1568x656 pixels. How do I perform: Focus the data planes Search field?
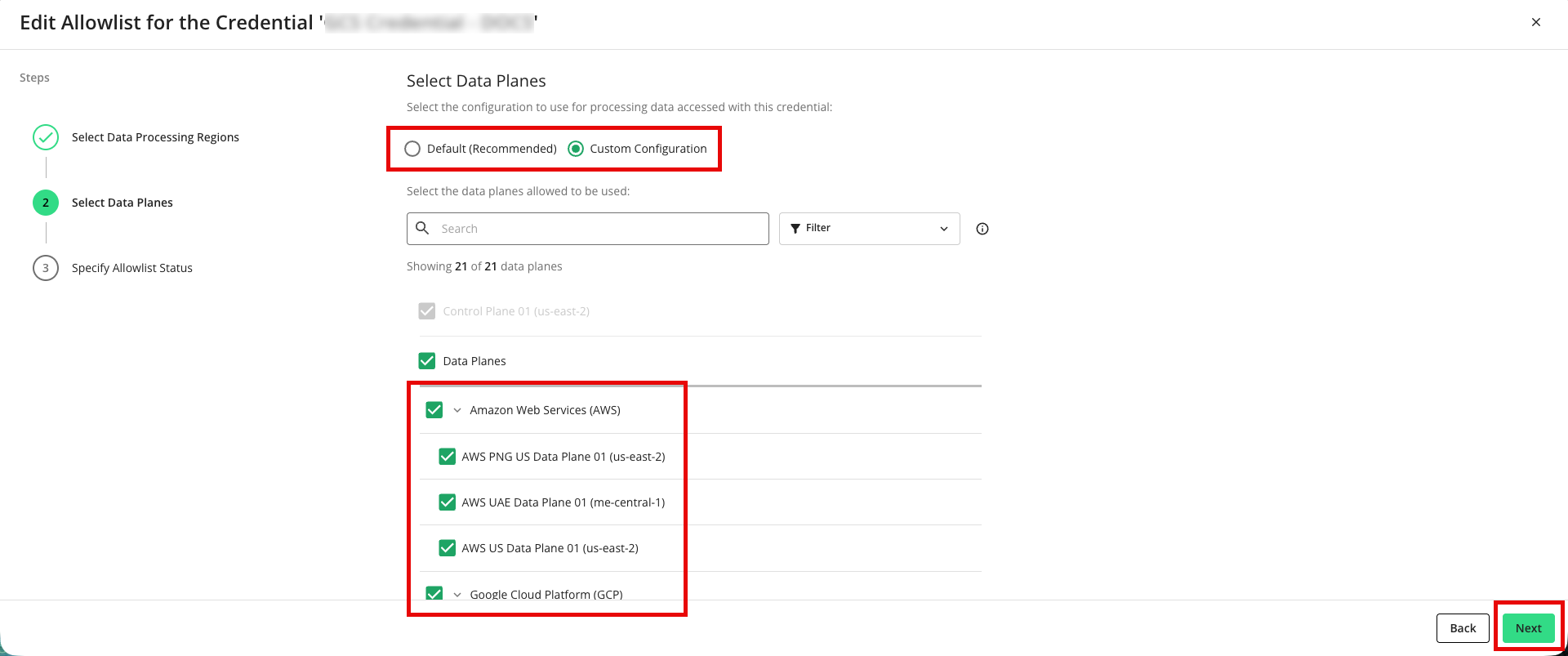588,229
